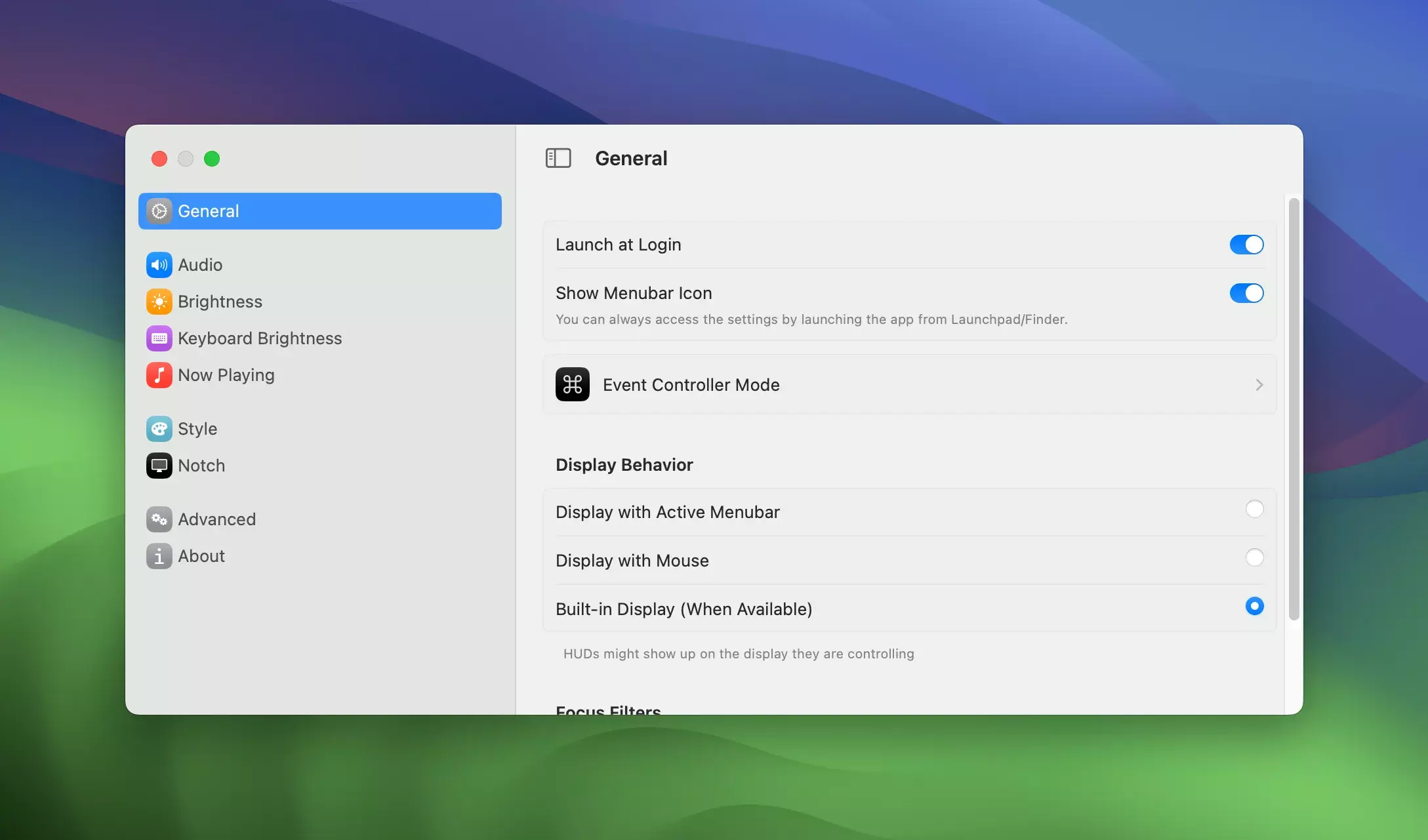
Task: Toggle the sidebar visibility icon
Action: pyautogui.click(x=558, y=158)
